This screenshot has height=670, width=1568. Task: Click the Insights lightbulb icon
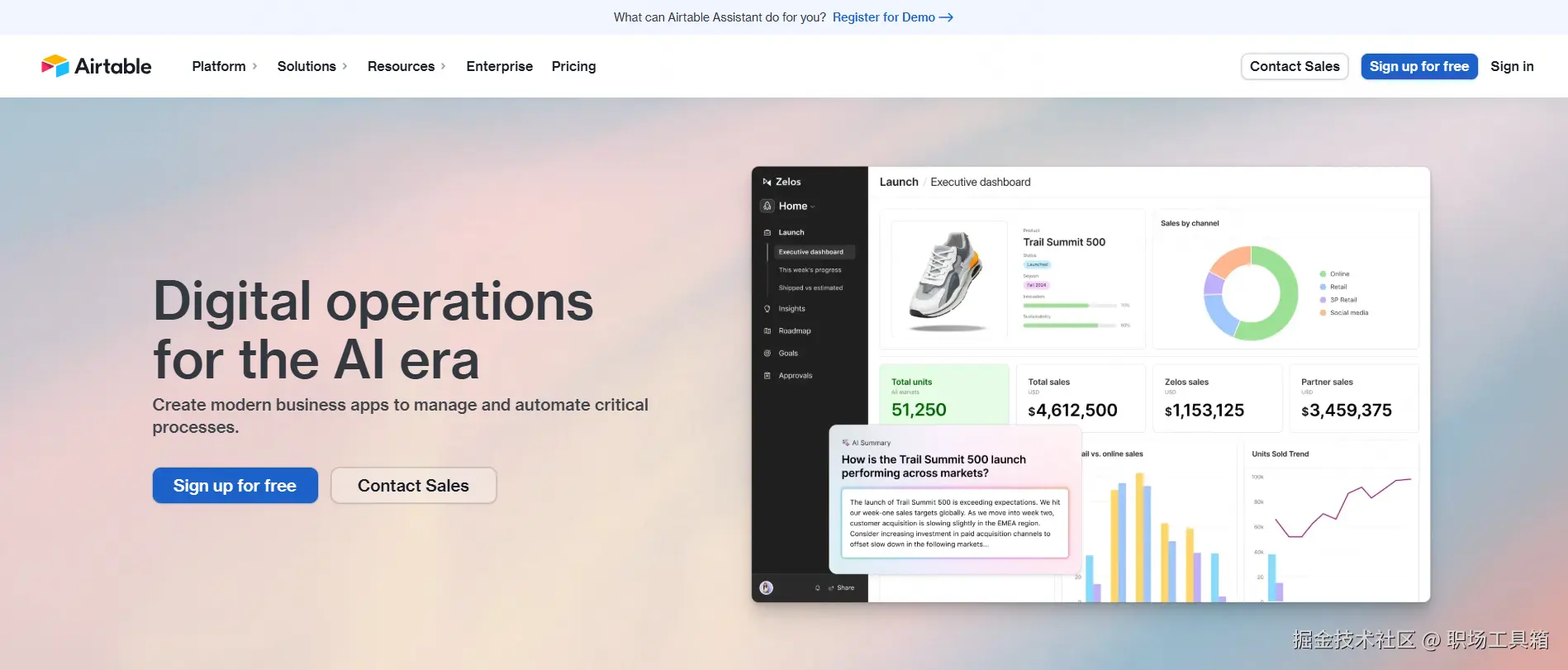point(767,309)
